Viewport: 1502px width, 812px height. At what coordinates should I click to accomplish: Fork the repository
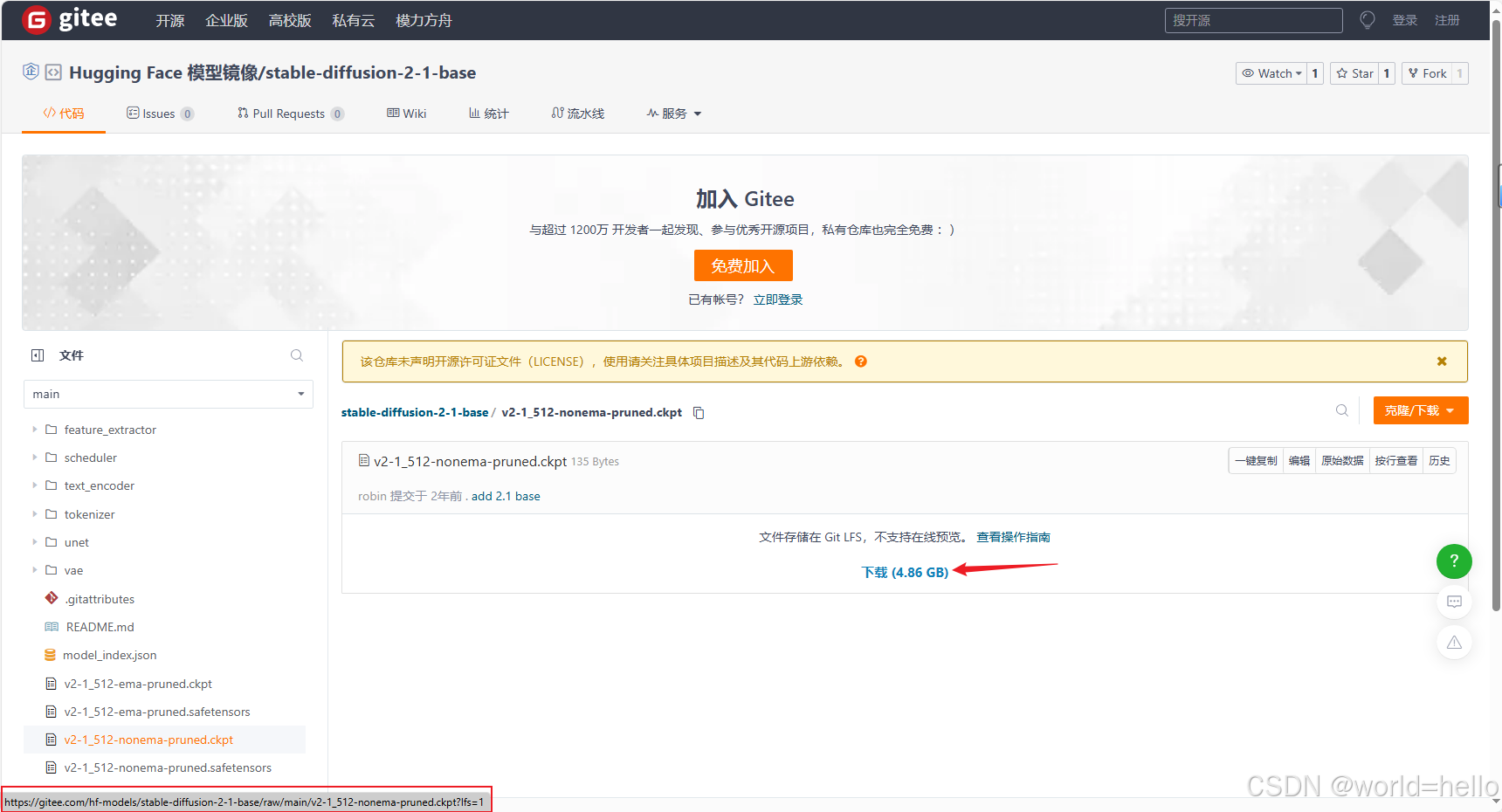tap(1427, 73)
